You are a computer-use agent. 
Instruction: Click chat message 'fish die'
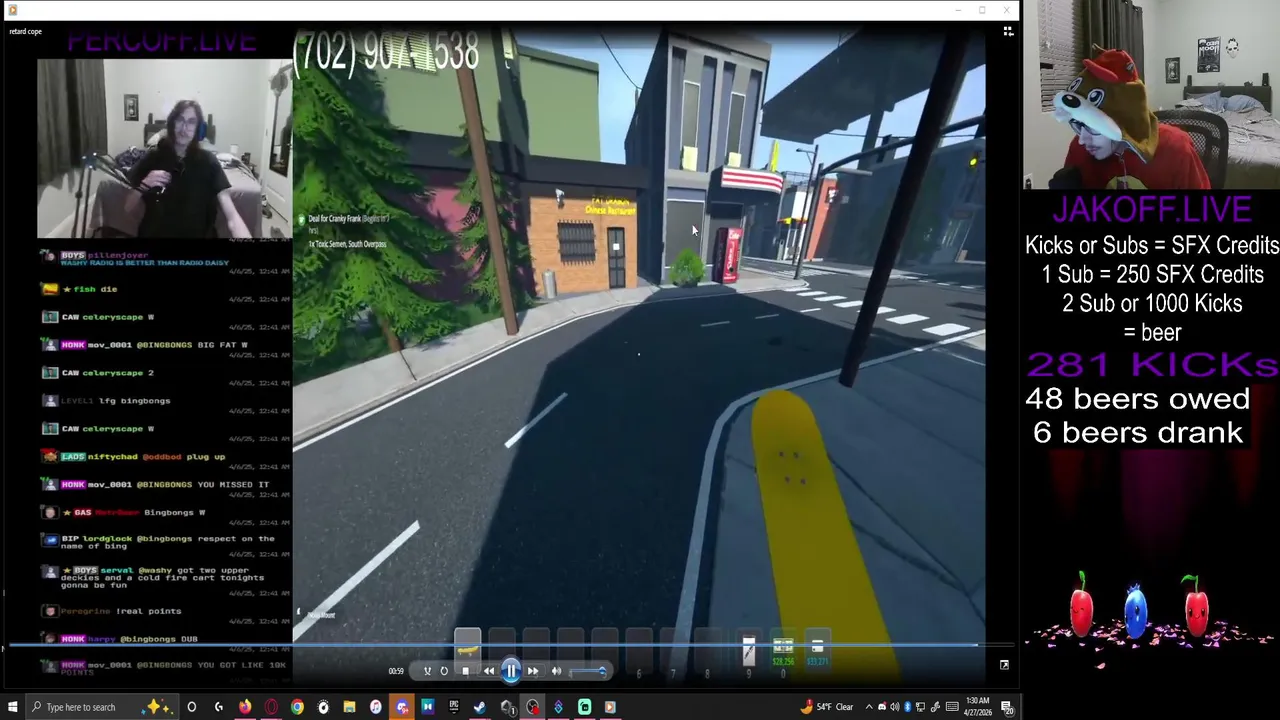(95, 289)
